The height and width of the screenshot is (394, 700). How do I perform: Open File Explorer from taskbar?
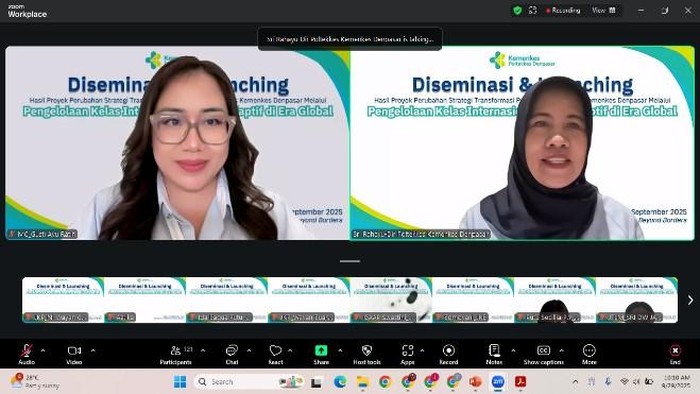(x=362, y=382)
